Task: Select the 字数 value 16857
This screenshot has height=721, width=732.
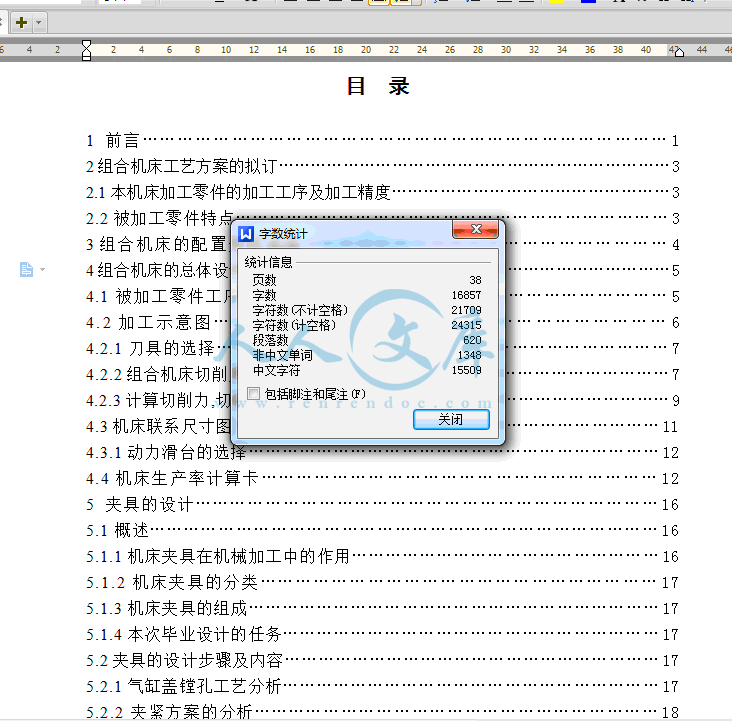Action: [466, 295]
